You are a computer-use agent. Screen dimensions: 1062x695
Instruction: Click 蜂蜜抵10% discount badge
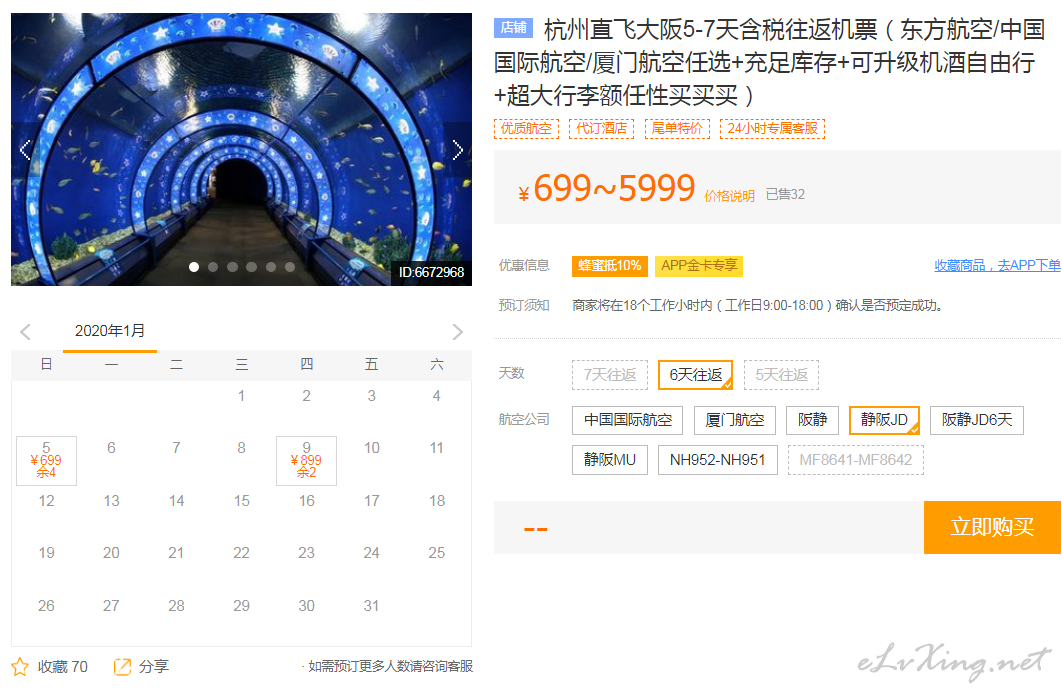[610, 266]
